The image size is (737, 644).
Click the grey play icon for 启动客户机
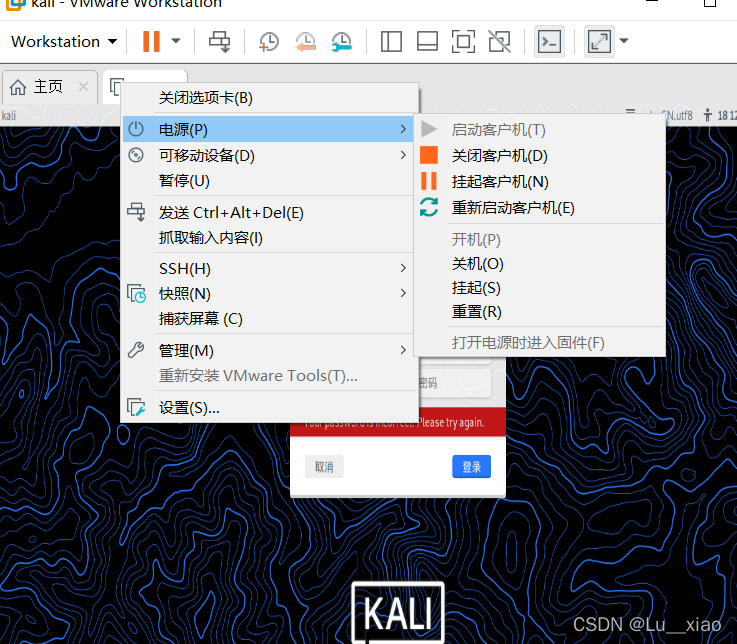pos(429,129)
